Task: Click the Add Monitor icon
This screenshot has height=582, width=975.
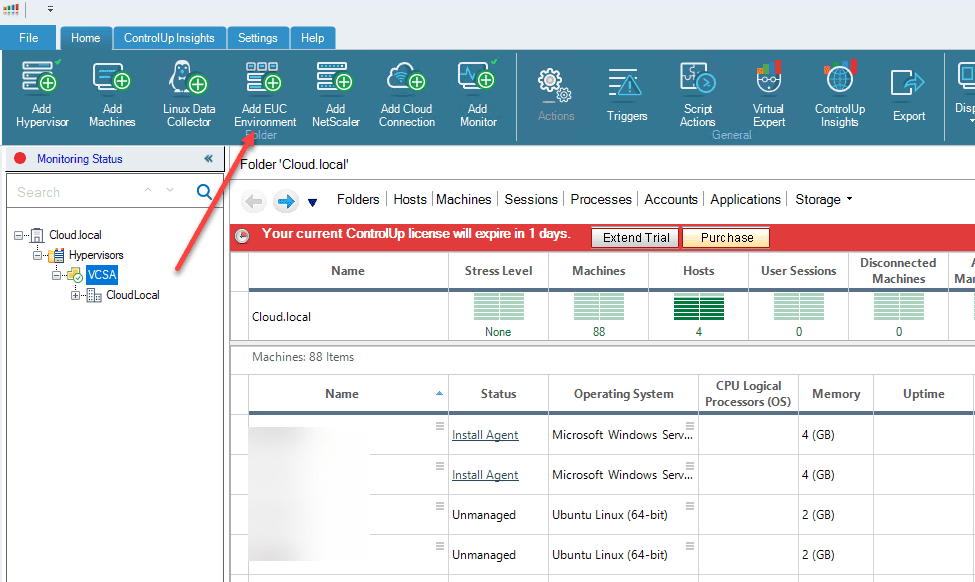Action: click(477, 80)
